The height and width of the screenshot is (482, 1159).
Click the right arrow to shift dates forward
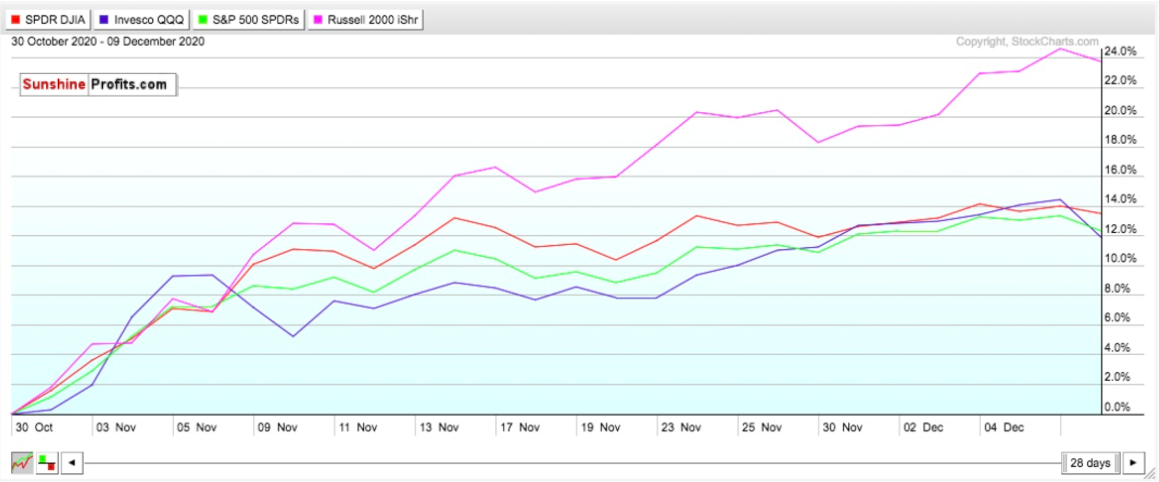pyautogui.click(x=1132, y=464)
